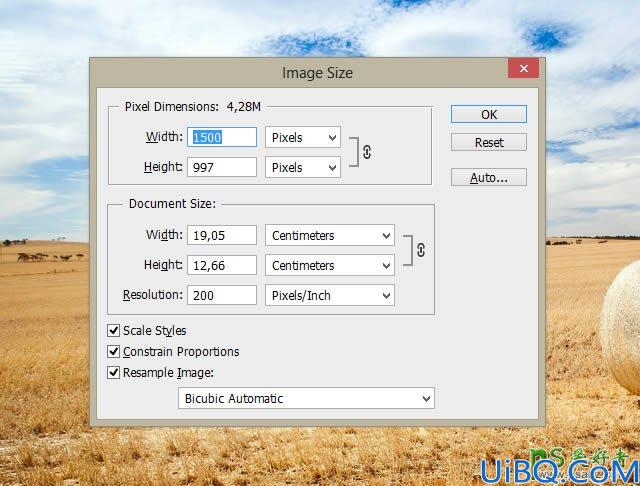Click the document size chain link icon
The image size is (640, 486).
click(421, 250)
